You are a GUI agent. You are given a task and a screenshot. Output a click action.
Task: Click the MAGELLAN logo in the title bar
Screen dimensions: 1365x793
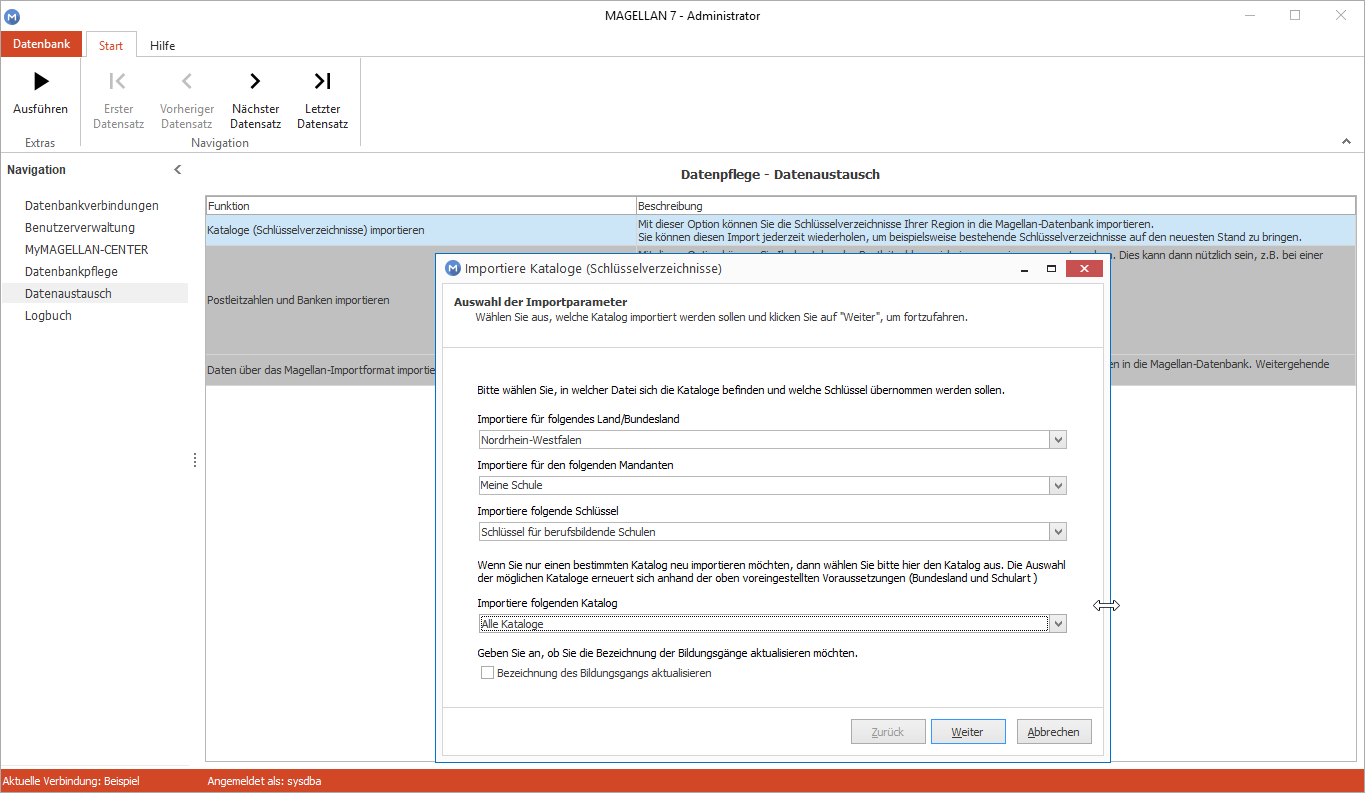[12, 16]
